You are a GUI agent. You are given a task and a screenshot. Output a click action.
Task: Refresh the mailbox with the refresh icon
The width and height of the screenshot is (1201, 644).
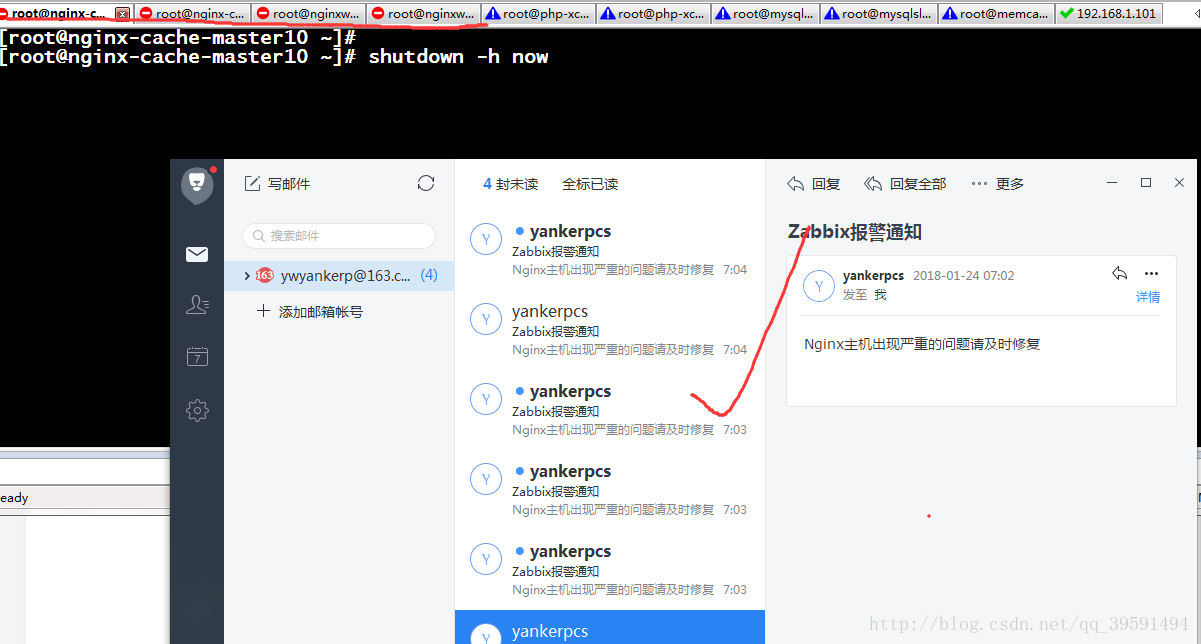click(x=425, y=183)
